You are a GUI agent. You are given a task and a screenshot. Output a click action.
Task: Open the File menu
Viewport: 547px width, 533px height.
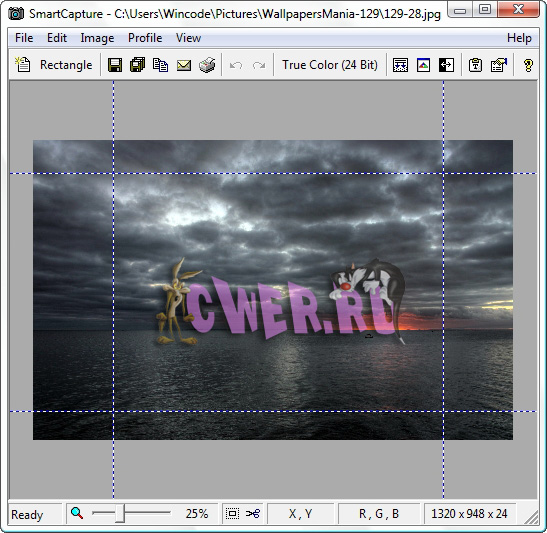[24, 38]
